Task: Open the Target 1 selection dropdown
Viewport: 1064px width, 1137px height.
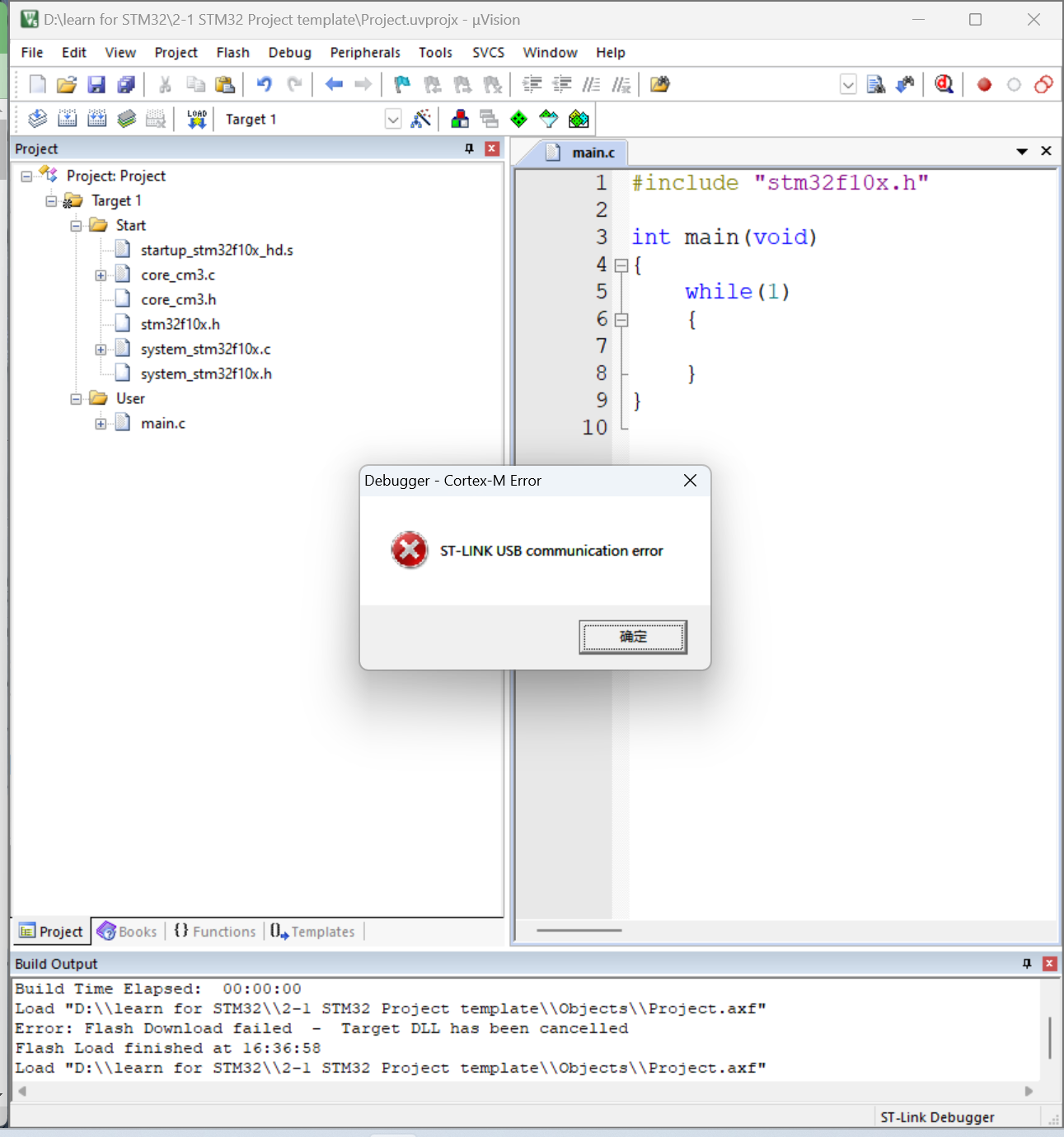Action: pos(393,120)
